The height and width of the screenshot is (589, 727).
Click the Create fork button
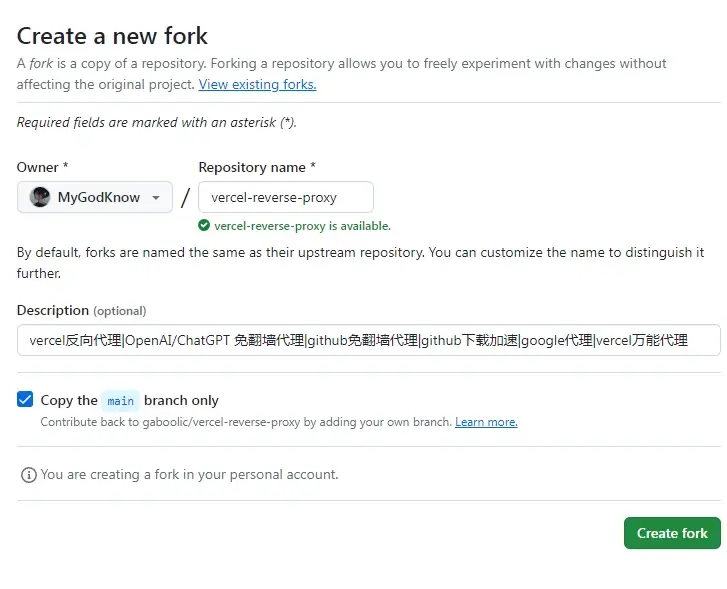[672, 533]
